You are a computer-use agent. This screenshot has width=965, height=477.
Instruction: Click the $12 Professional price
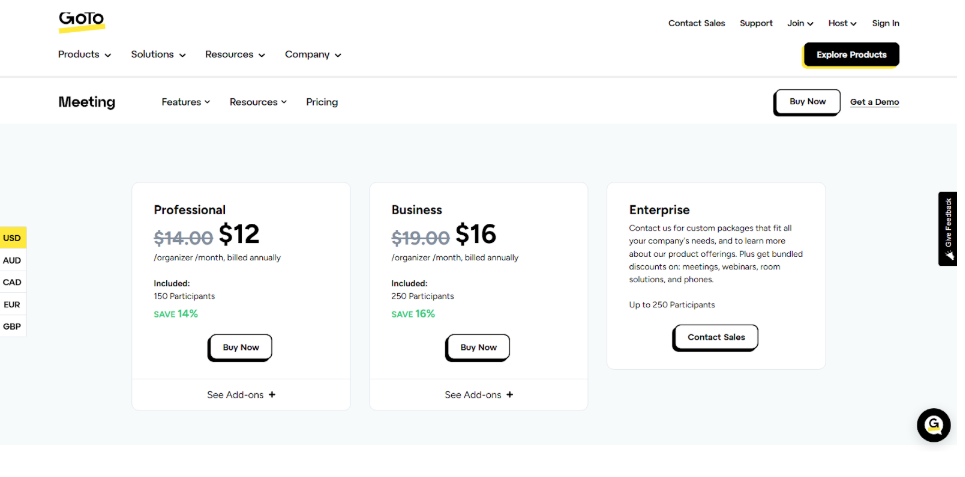(239, 234)
